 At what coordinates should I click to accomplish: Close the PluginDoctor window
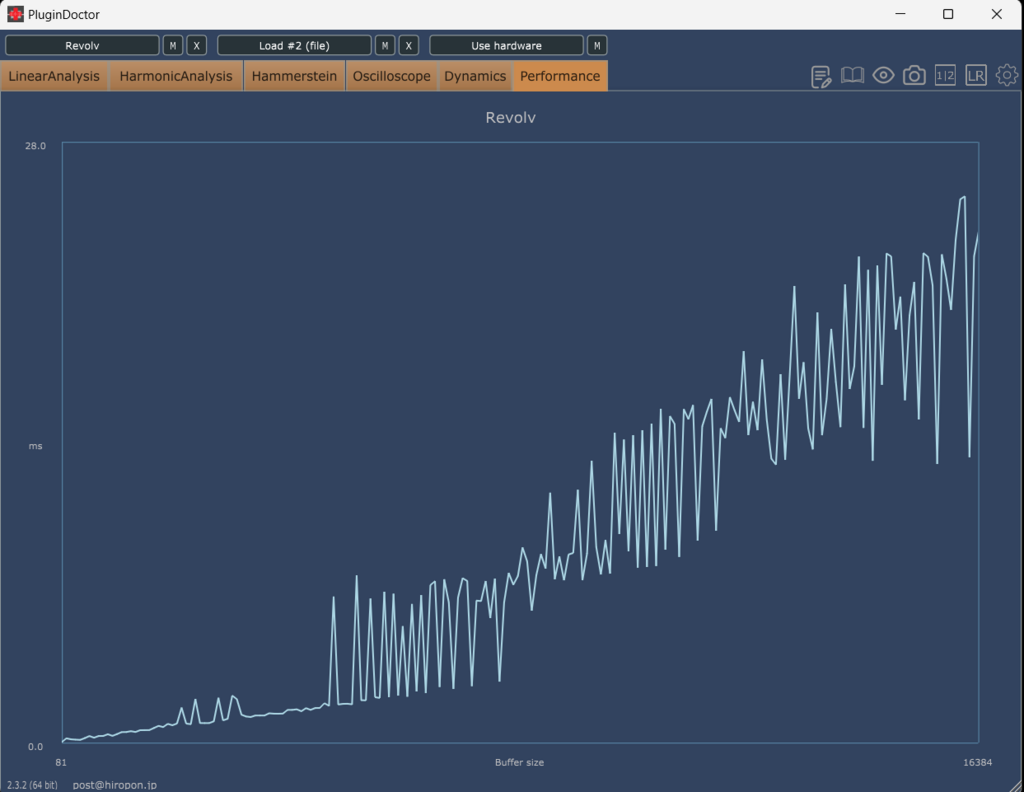[x=997, y=14]
